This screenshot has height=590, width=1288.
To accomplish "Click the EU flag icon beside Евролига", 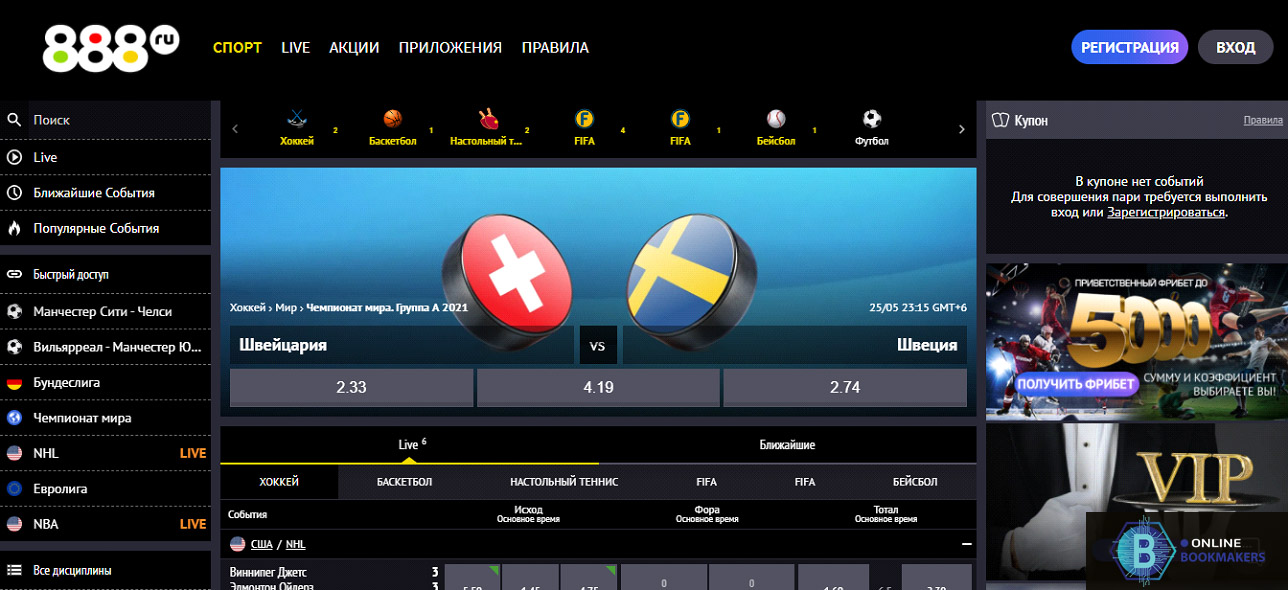I will (x=14, y=489).
